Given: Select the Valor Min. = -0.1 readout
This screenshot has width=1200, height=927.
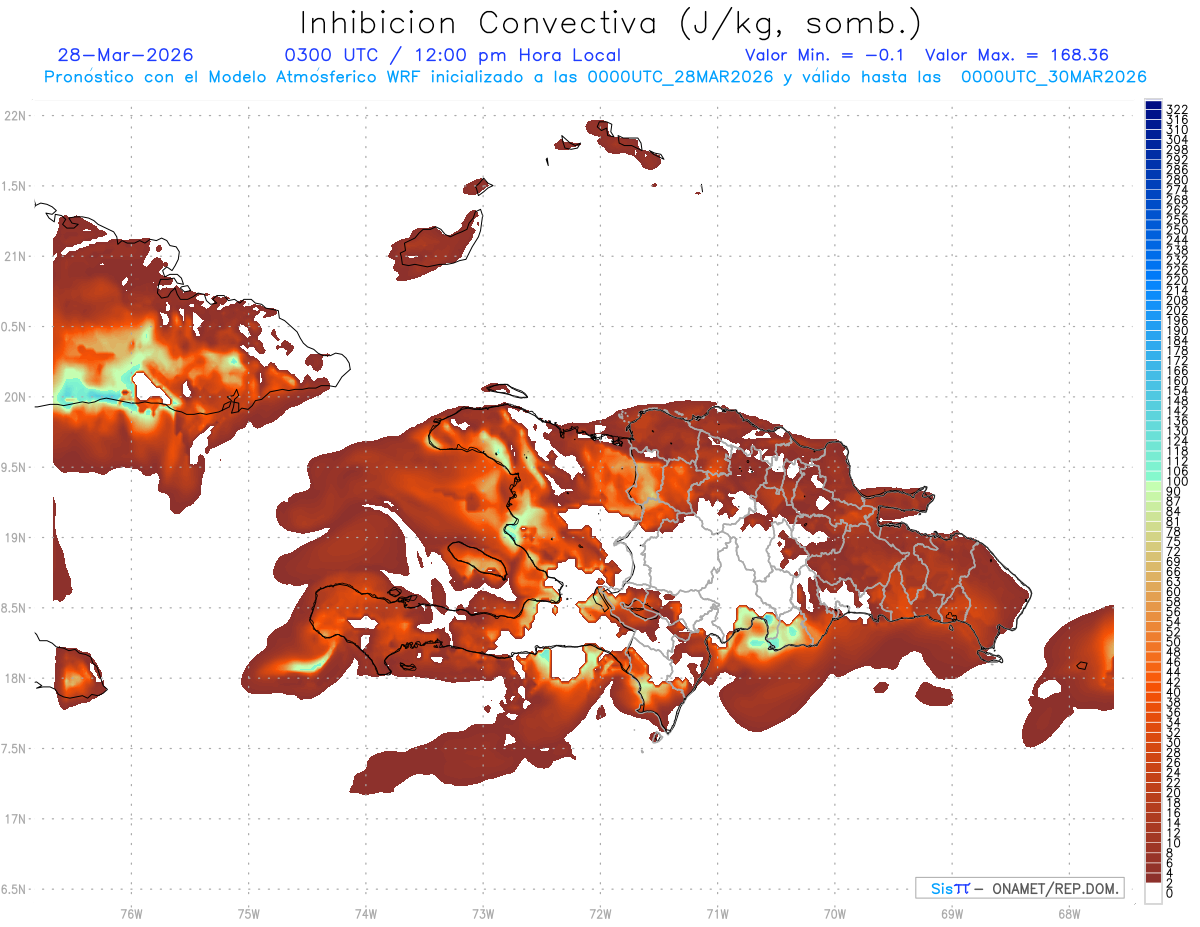Looking at the screenshot, I should [x=824, y=55].
